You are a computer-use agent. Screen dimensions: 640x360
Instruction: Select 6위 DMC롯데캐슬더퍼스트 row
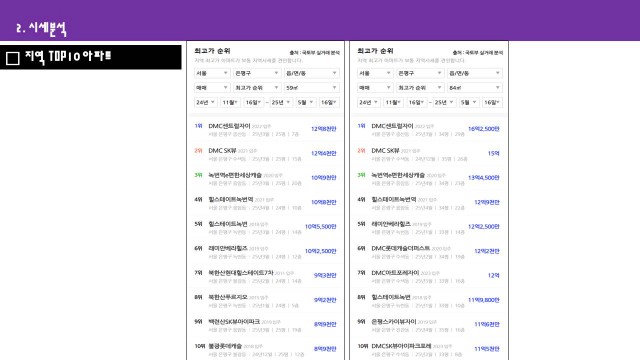click(x=429, y=252)
